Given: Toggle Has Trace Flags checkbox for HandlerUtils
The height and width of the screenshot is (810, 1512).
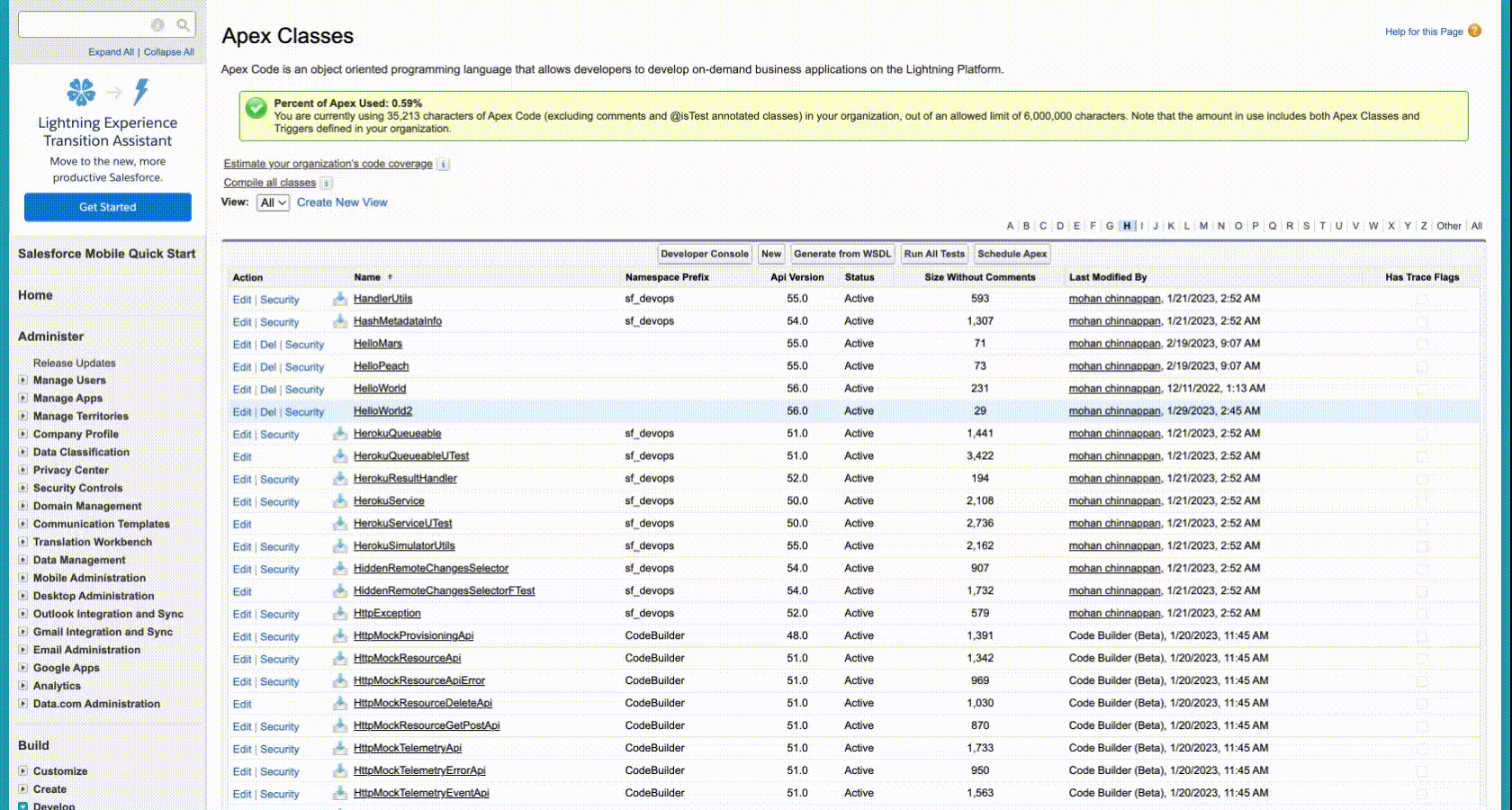Looking at the screenshot, I should point(1422,299).
